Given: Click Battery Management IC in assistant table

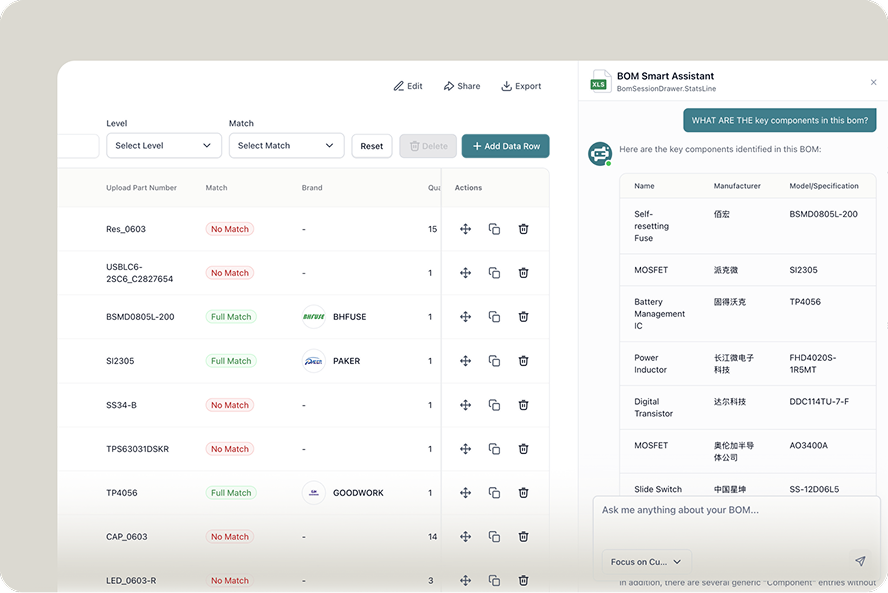Looking at the screenshot, I should click(659, 314).
